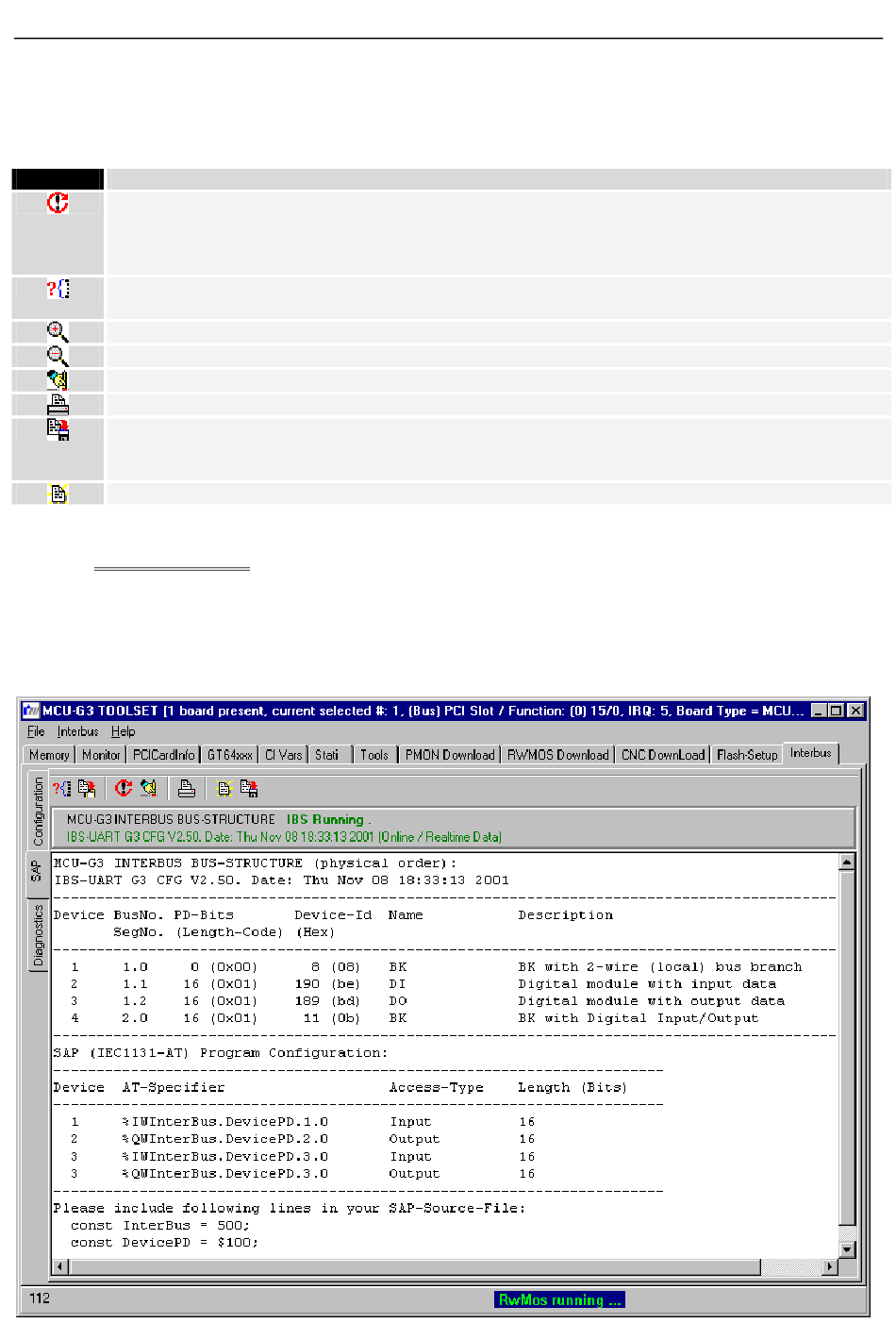The image size is (896, 1340).
Task: Select the vertical Configuration side tab
Action: (x=38, y=811)
